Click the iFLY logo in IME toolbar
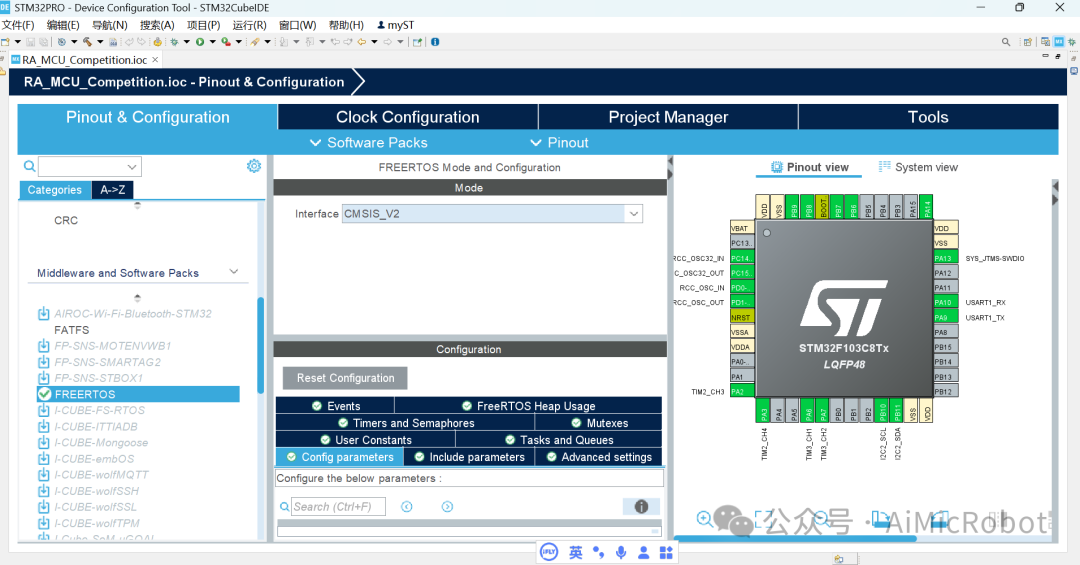1080x565 pixels. click(549, 553)
